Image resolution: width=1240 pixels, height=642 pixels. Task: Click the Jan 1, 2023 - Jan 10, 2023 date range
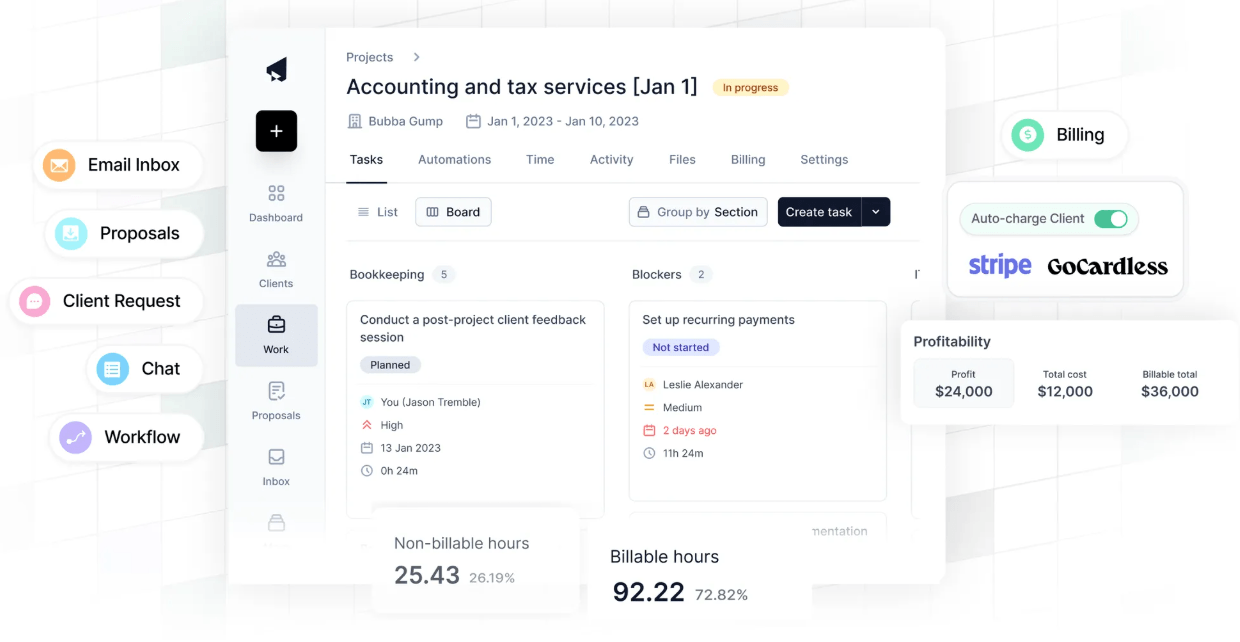[x=563, y=121]
